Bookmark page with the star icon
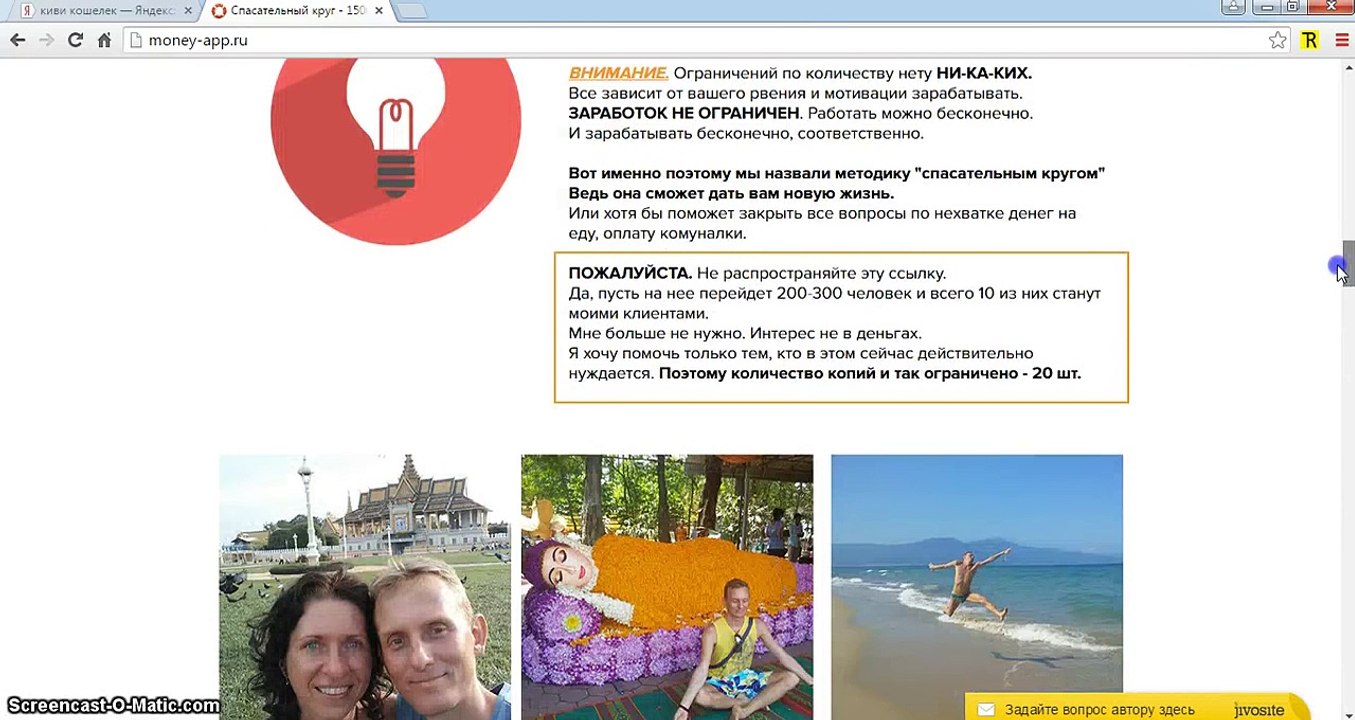This screenshot has height=720, width=1355. click(1277, 40)
